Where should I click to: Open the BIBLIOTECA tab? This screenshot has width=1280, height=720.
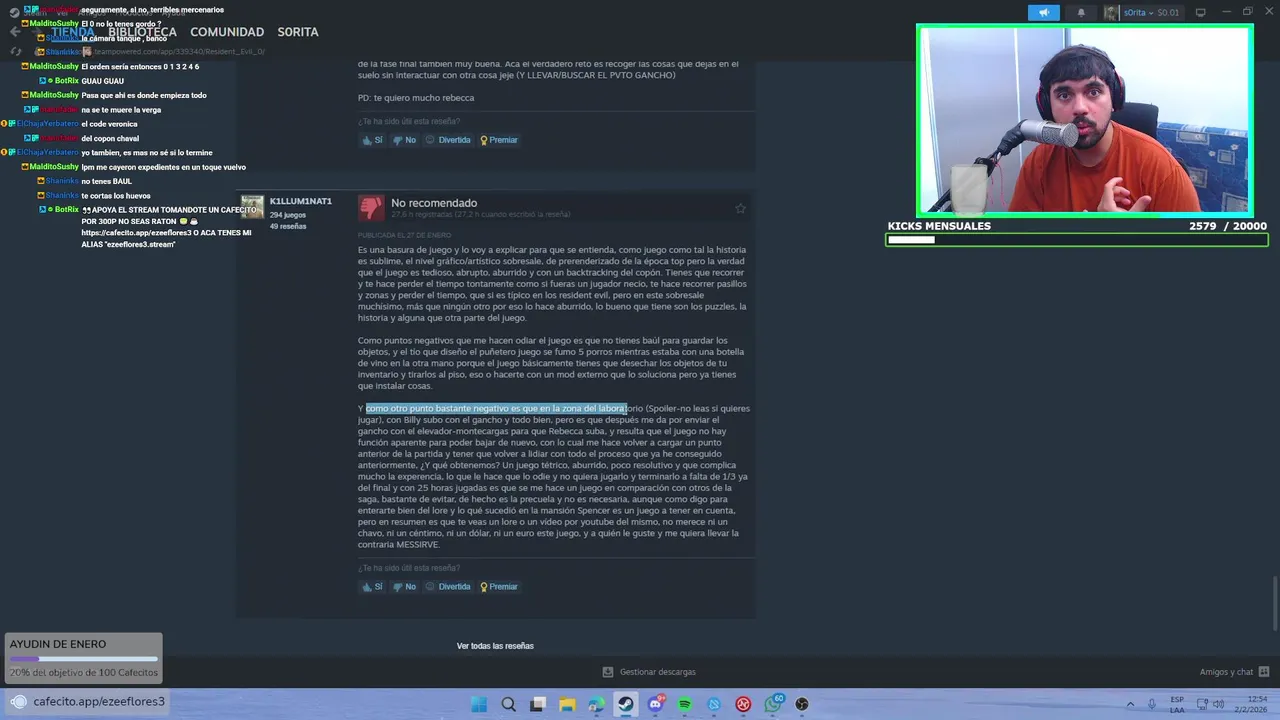pyautogui.click(x=142, y=32)
